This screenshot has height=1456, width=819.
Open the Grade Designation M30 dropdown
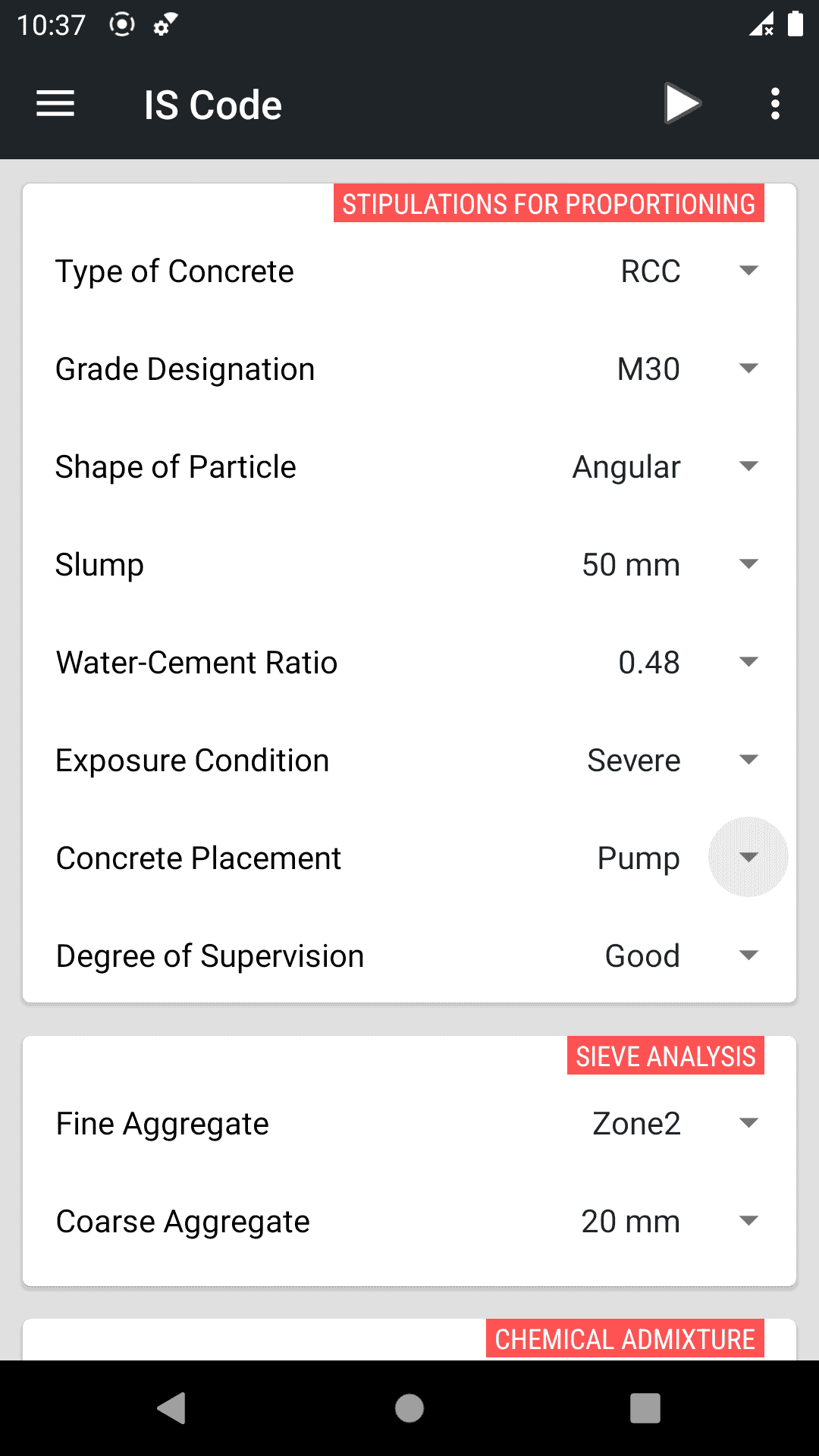point(748,369)
